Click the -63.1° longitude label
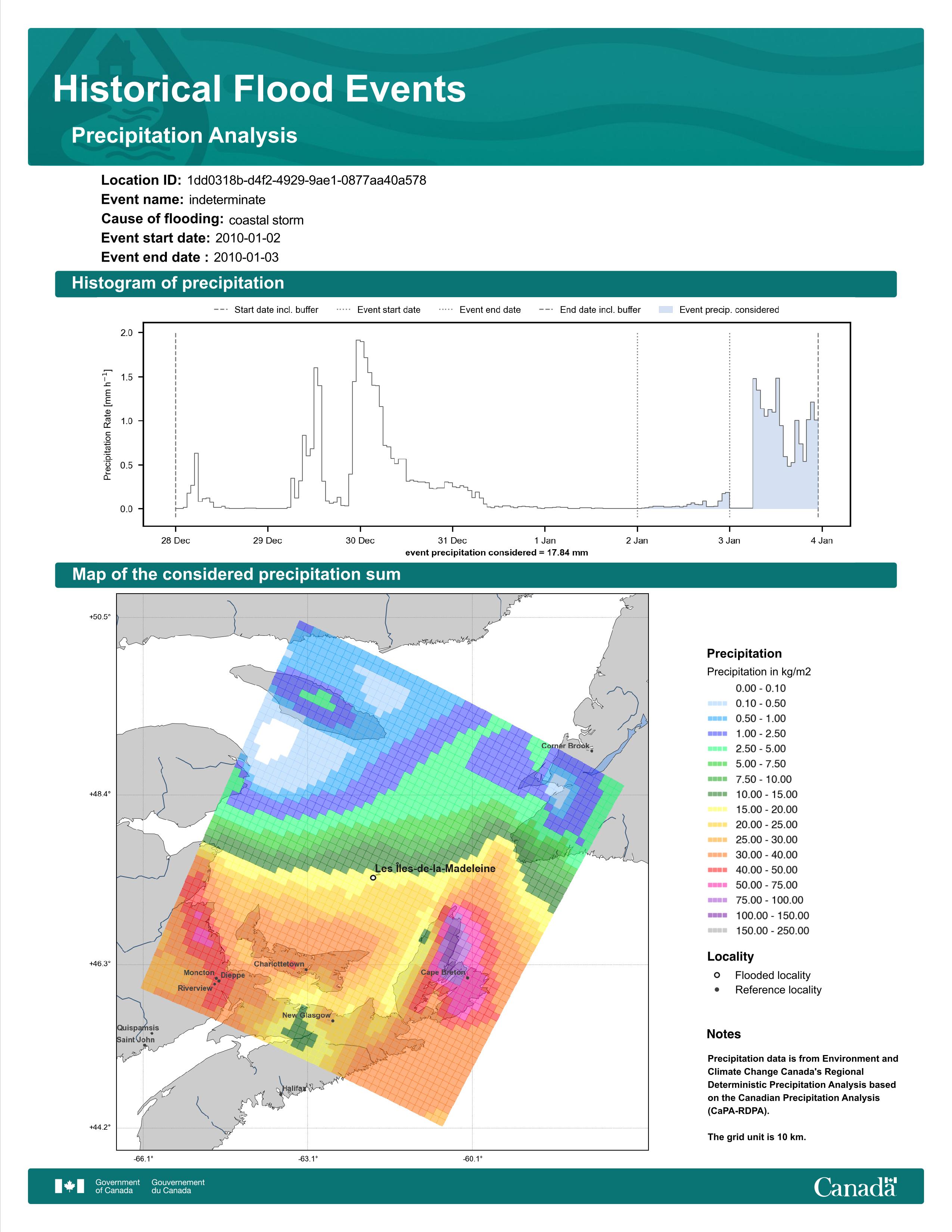This screenshot has height=1232, width=952. pos(308,1159)
